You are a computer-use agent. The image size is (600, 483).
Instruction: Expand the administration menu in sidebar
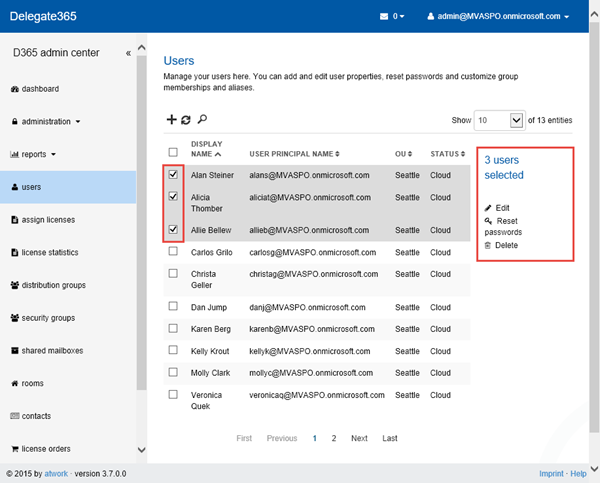(46, 122)
